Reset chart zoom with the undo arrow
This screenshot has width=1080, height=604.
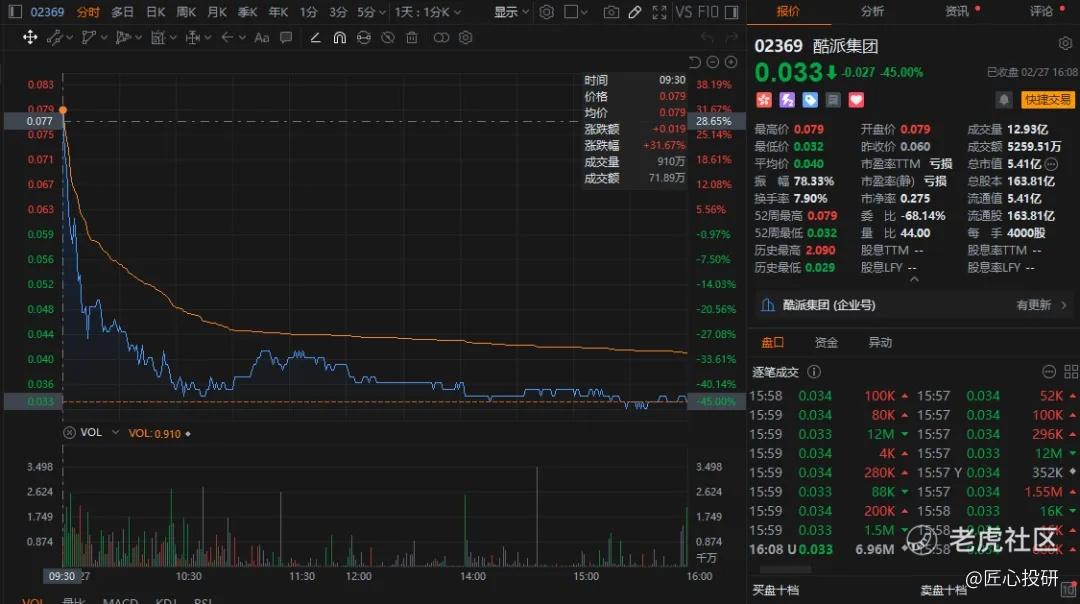pyautogui.click(x=694, y=62)
